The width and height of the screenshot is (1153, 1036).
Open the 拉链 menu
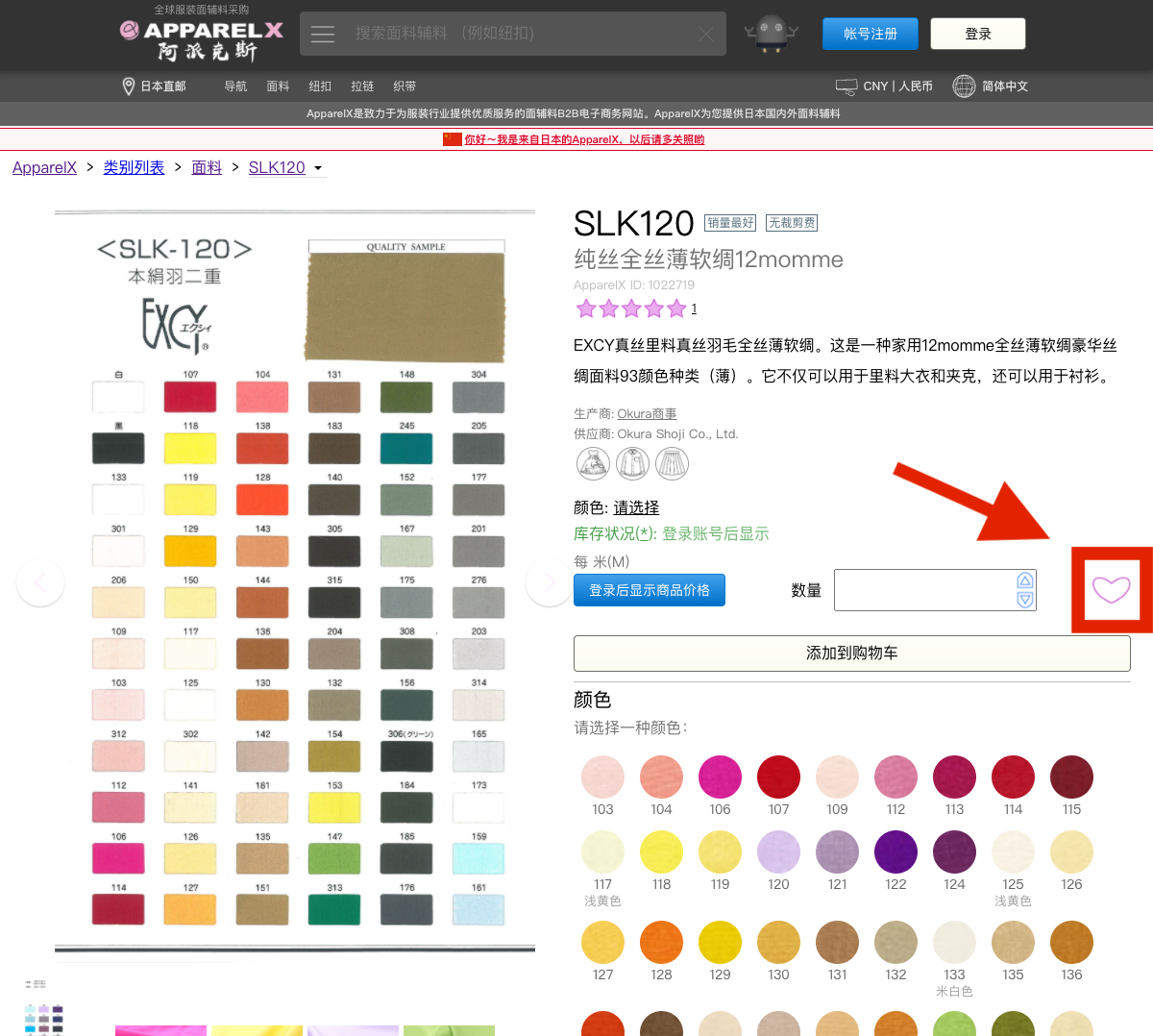pyautogui.click(x=362, y=86)
